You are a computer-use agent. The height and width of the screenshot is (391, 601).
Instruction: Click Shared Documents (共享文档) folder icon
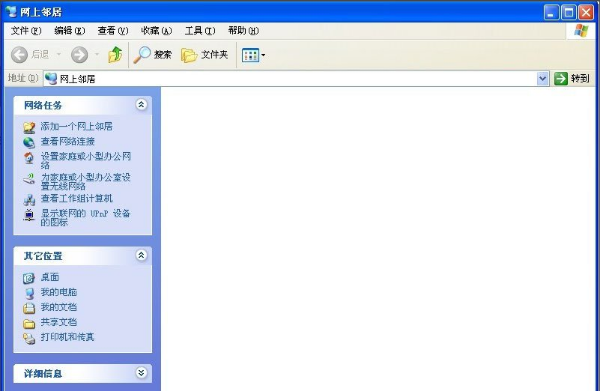tap(29, 324)
